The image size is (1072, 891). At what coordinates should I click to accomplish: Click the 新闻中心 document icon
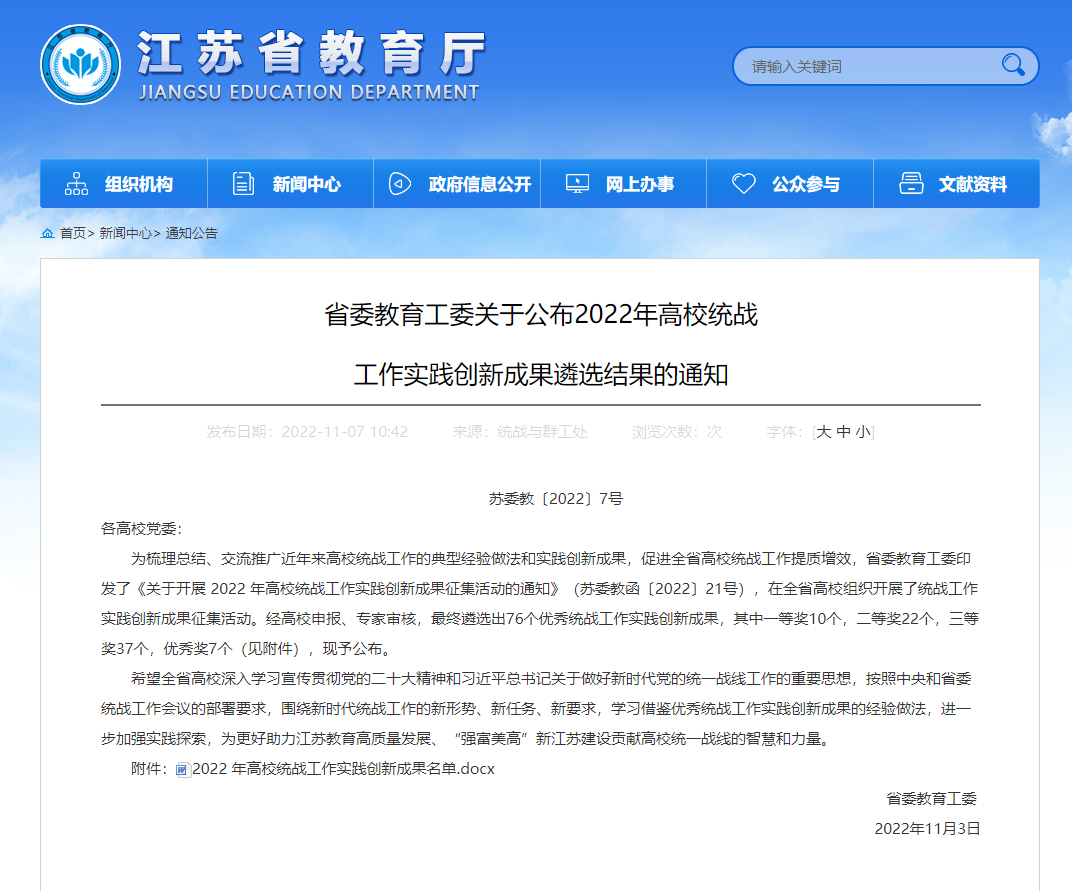[x=243, y=184]
